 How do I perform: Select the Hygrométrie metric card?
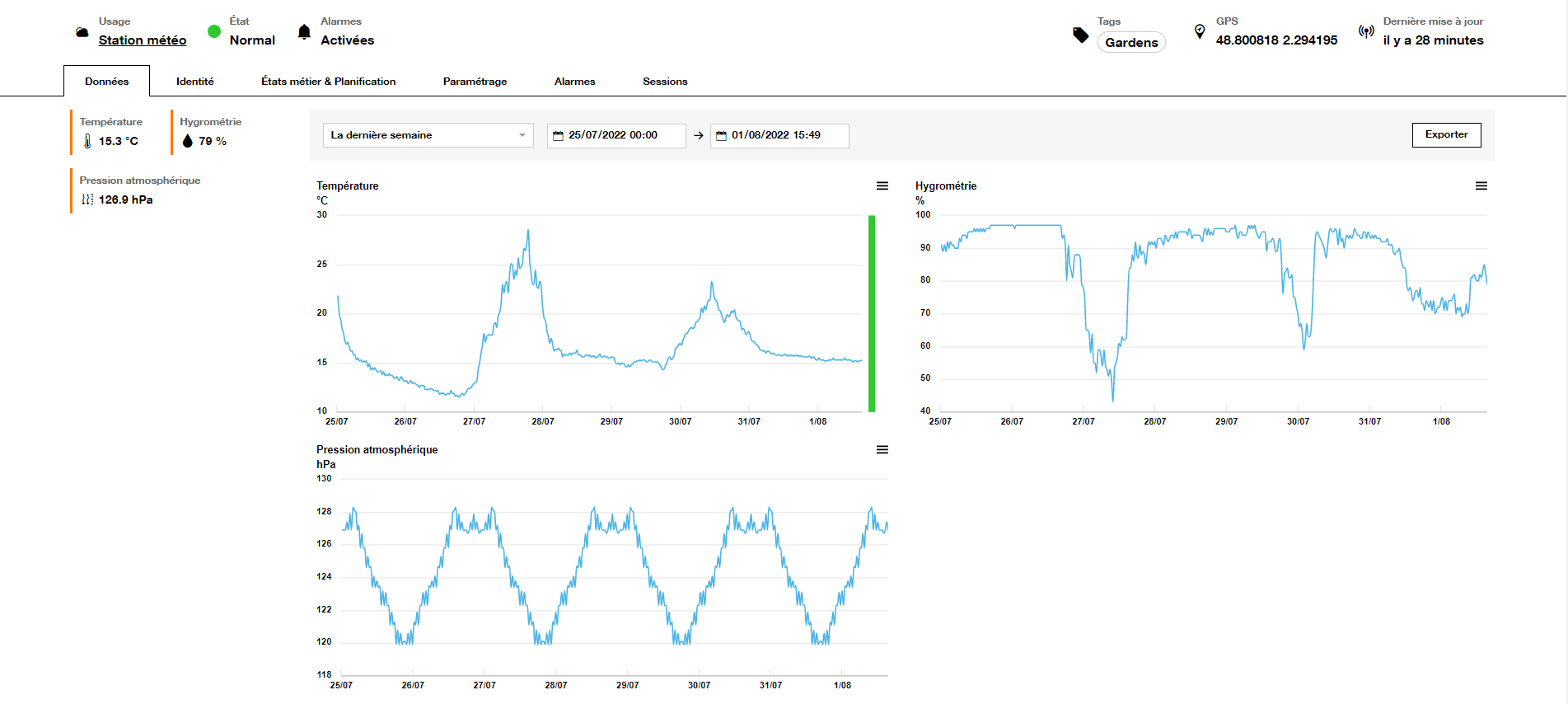(x=213, y=133)
